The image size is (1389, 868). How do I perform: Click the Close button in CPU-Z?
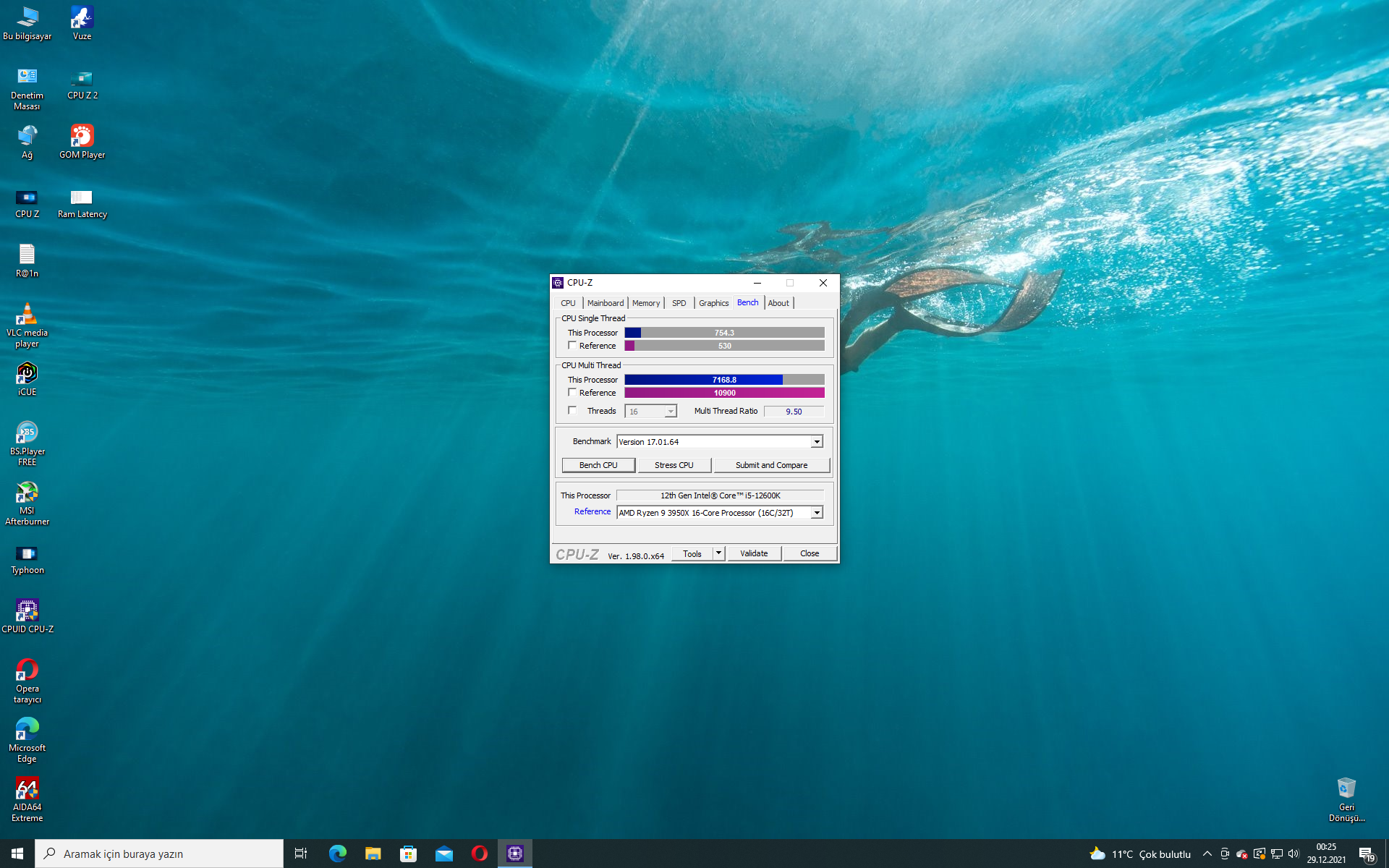tap(810, 553)
